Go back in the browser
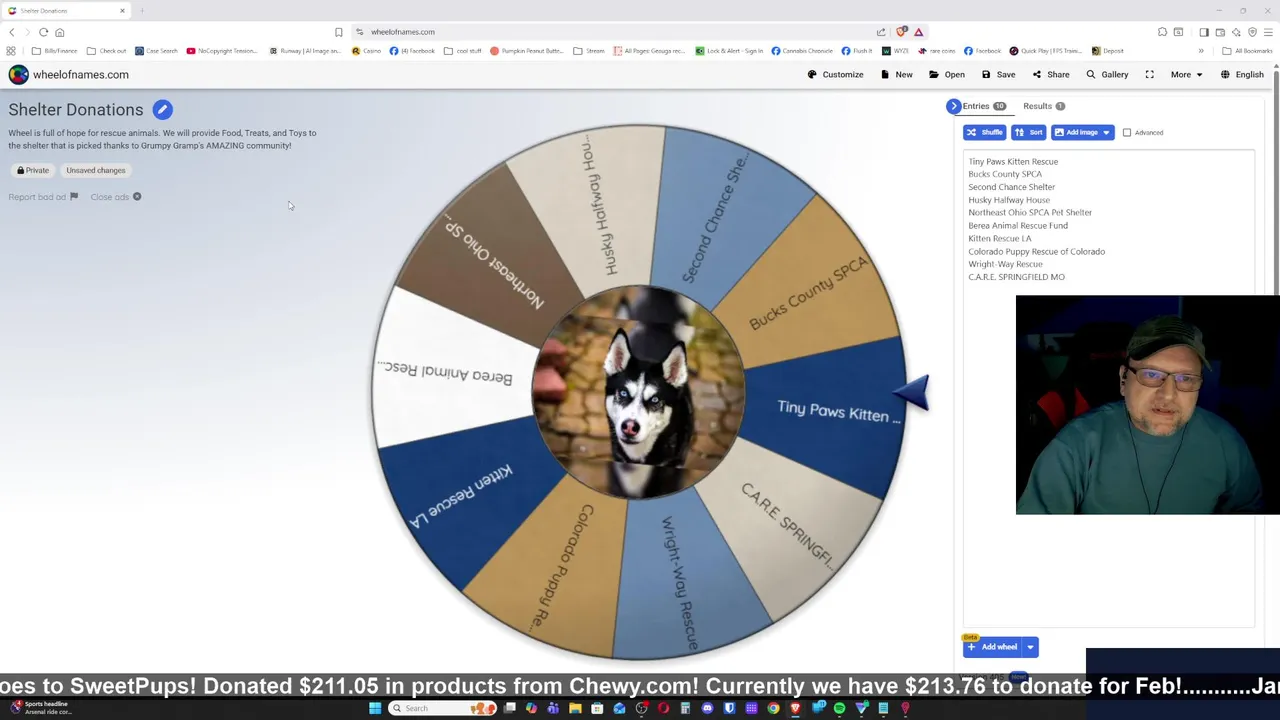The image size is (1280, 720). pyautogui.click(x=12, y=32)
